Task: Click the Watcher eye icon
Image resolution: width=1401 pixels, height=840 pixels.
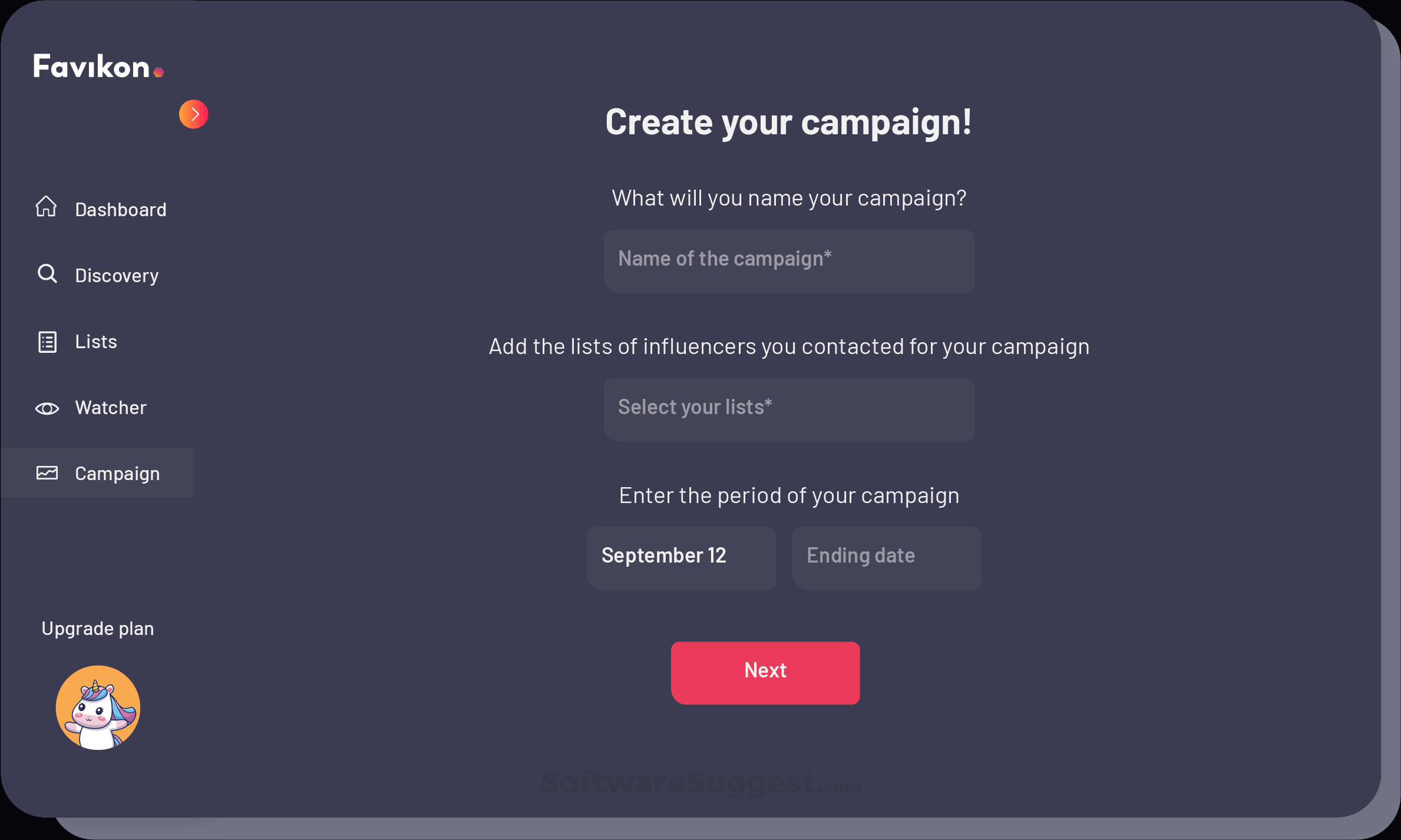Action: pos(47,408)
